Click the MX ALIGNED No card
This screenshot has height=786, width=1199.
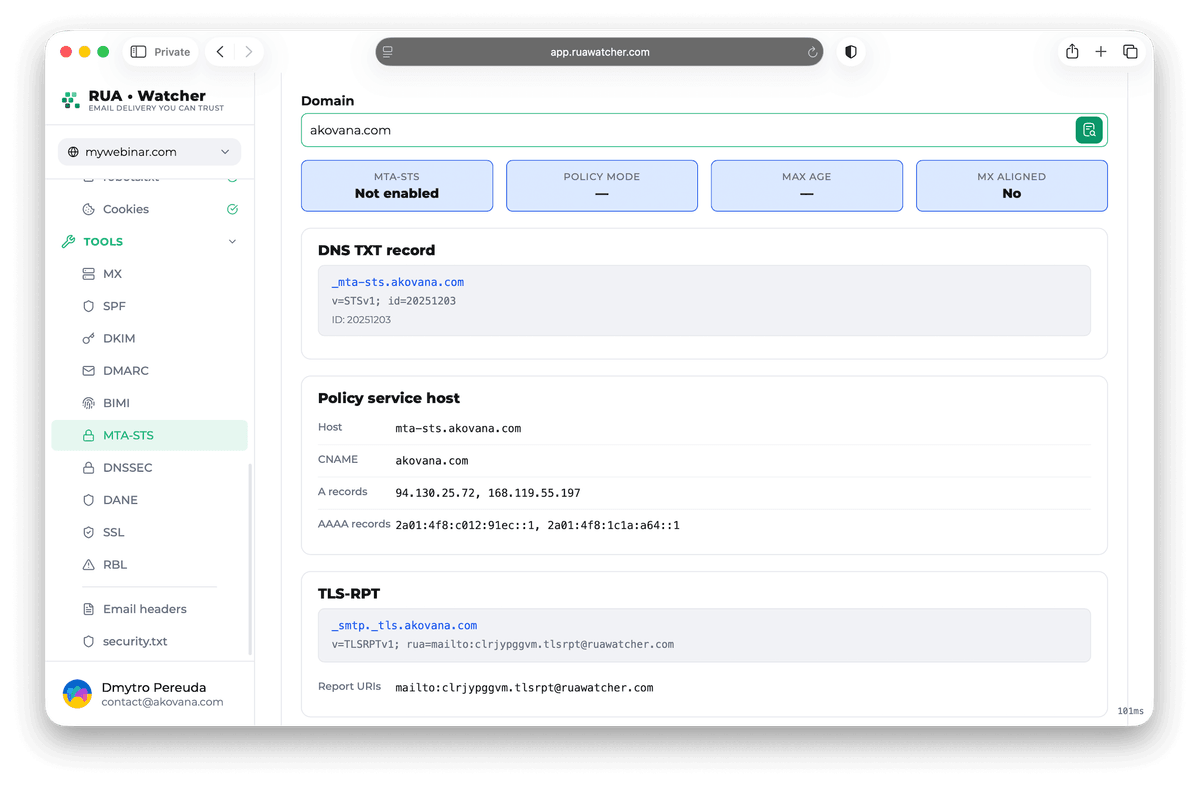pyautogui.click(x=1012, y=186)
